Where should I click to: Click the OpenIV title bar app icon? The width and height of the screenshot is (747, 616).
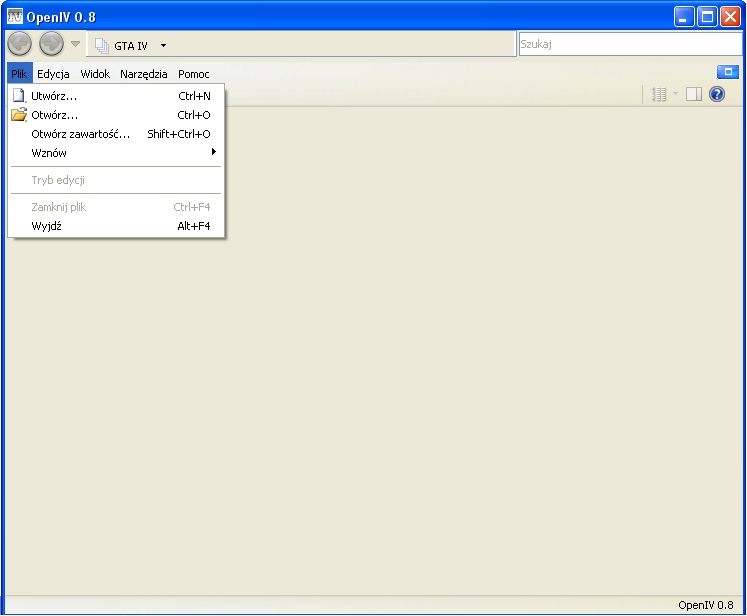click(15, 17)
